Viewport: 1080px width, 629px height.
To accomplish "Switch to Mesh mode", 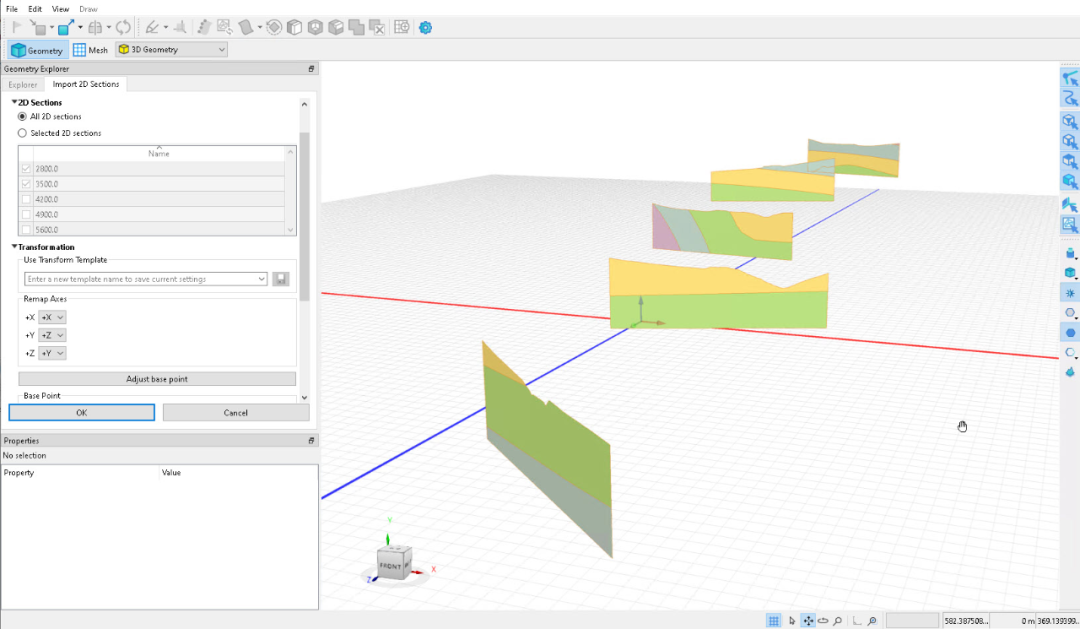I will (x=91, y=50).
